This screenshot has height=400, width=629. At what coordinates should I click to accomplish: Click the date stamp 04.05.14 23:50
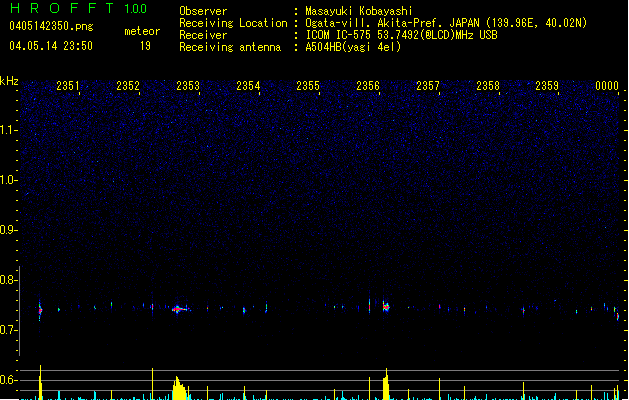51,46
